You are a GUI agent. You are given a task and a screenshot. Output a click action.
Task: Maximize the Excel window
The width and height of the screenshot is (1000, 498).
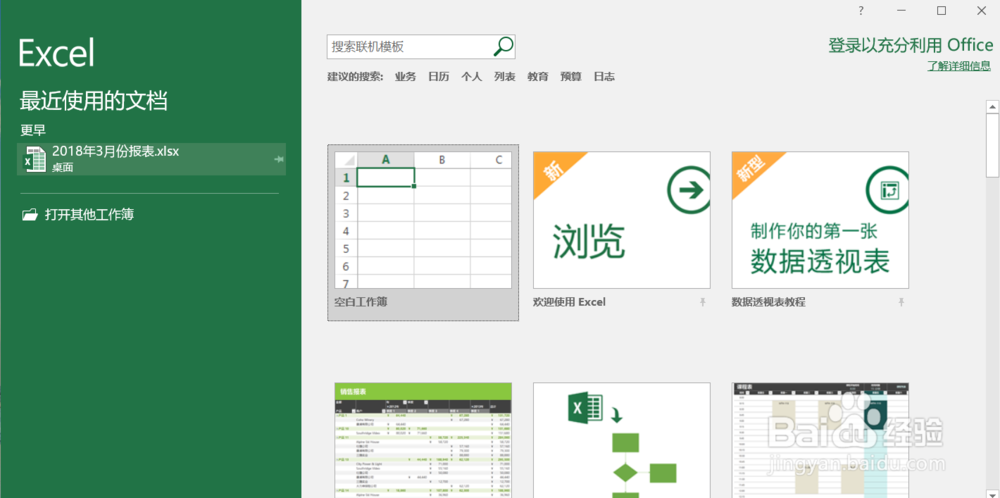(941, 10)
